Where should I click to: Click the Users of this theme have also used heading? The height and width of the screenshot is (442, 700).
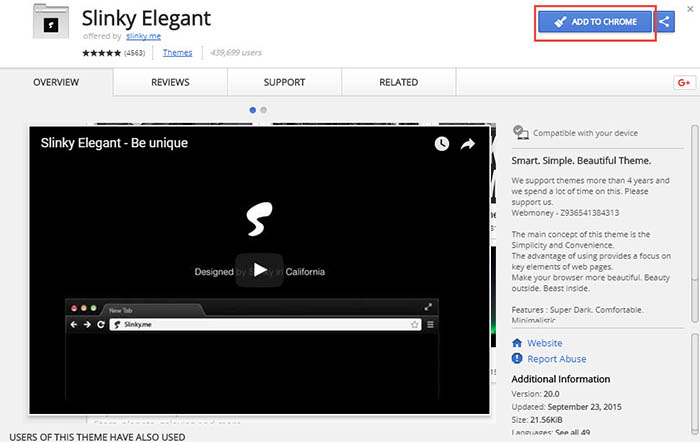97,437
